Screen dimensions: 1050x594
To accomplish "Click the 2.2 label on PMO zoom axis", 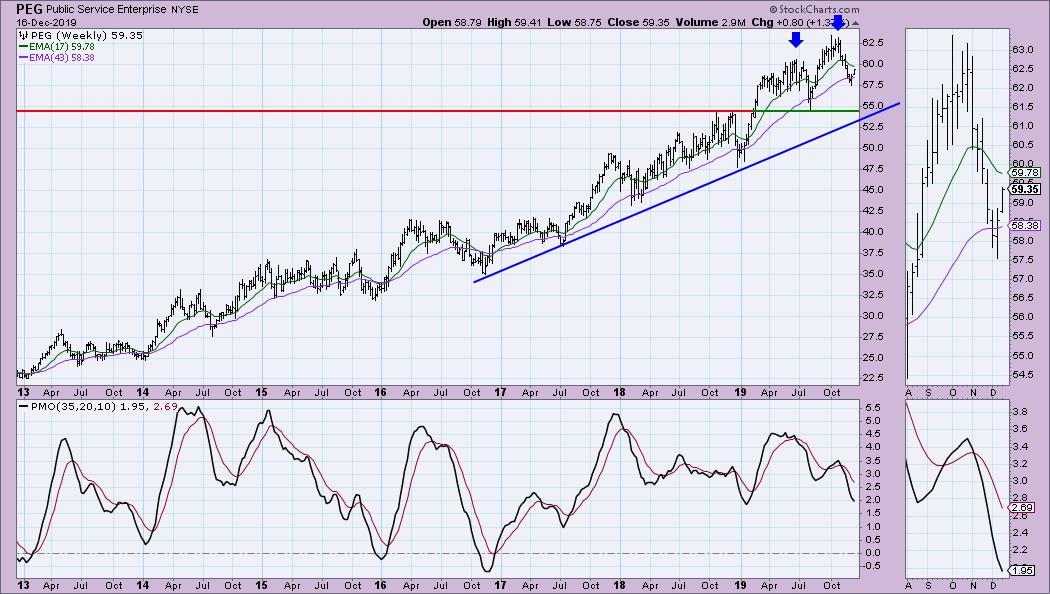I will click(x=1022, y=550).
